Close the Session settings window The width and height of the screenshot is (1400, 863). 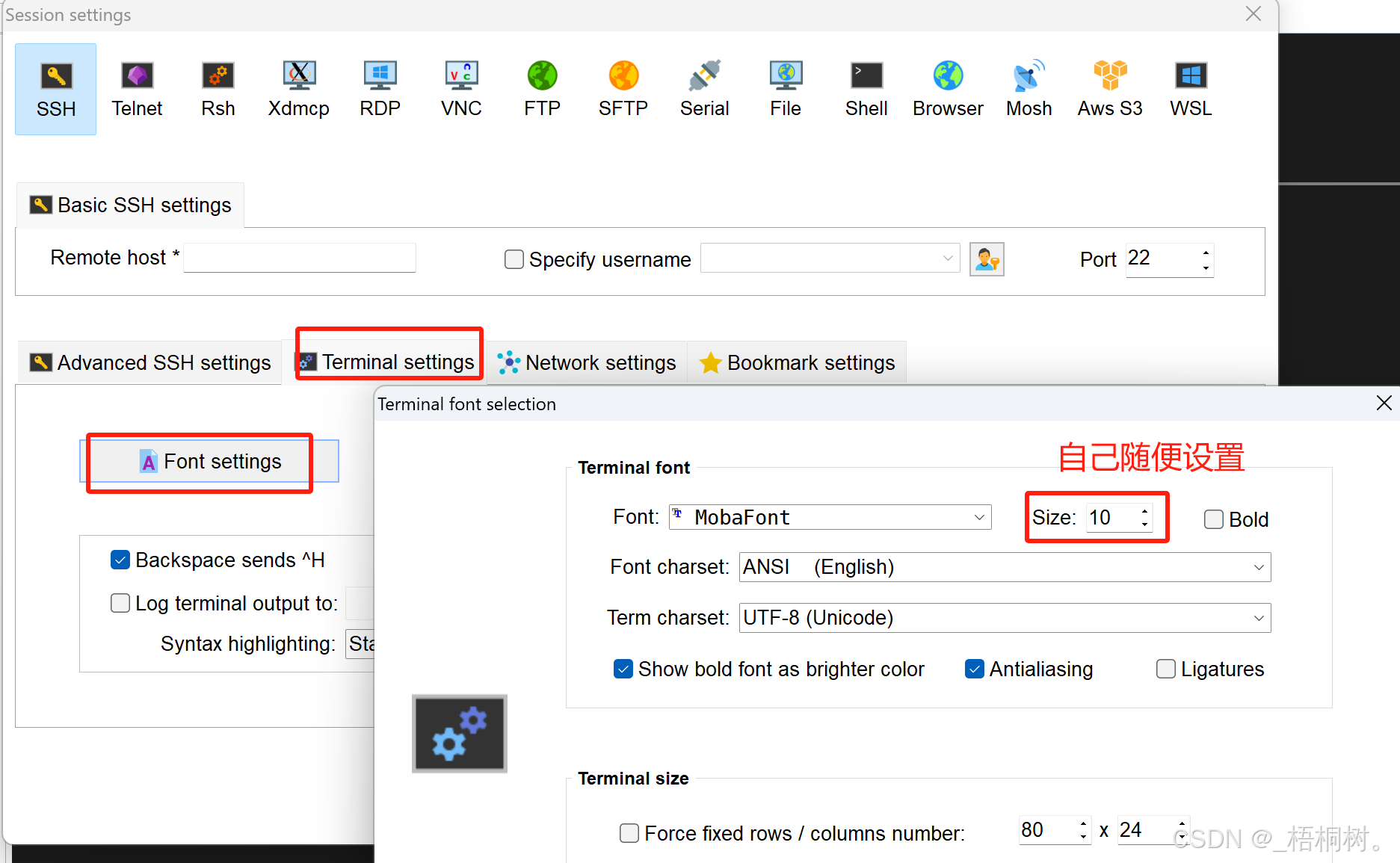coord(1253,14)
